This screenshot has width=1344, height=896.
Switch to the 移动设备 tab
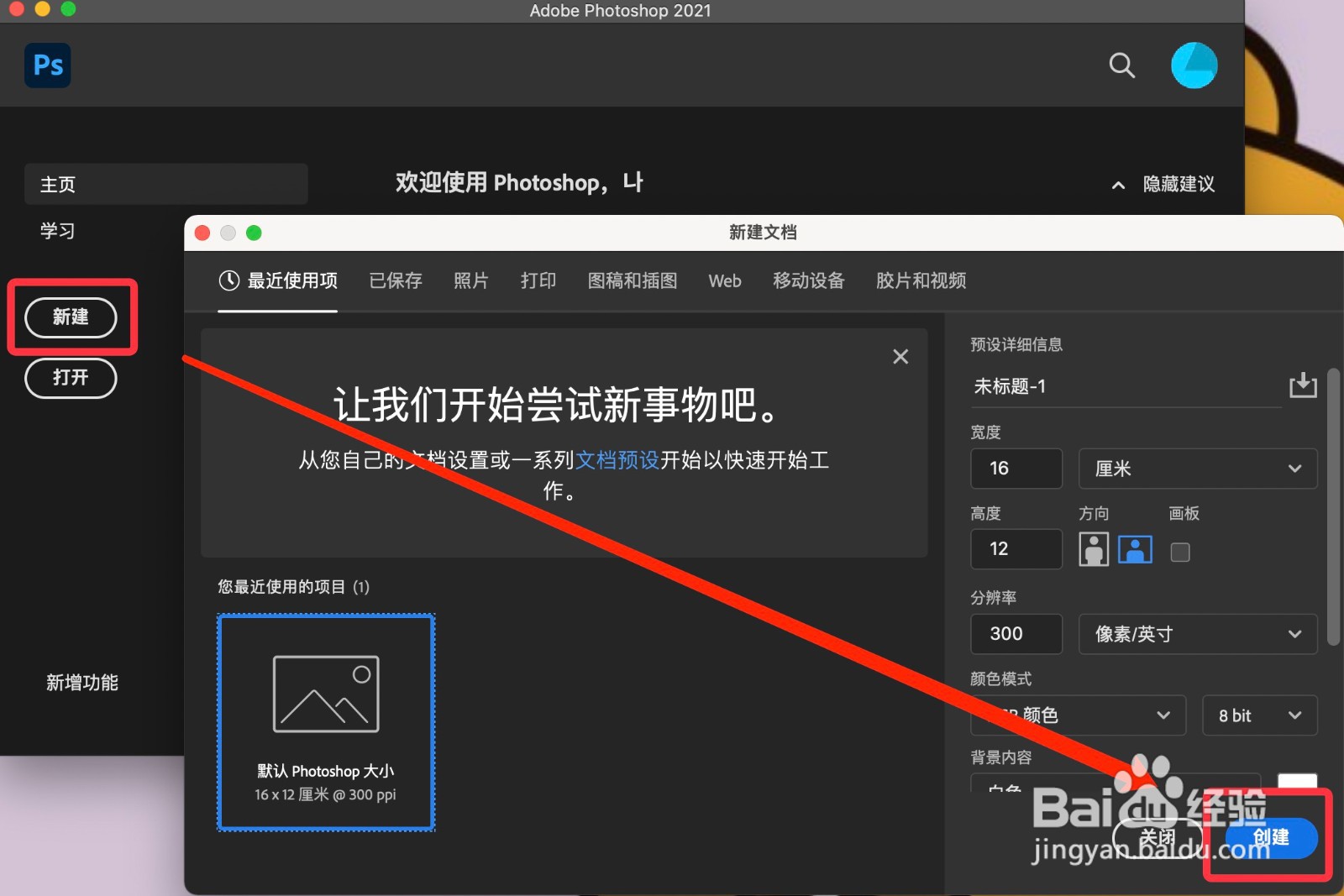(809, 280)
